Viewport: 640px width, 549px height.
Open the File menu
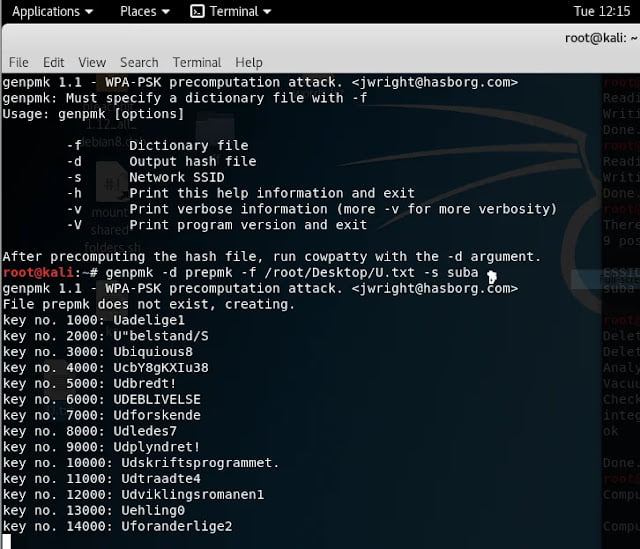coord(19,62)
